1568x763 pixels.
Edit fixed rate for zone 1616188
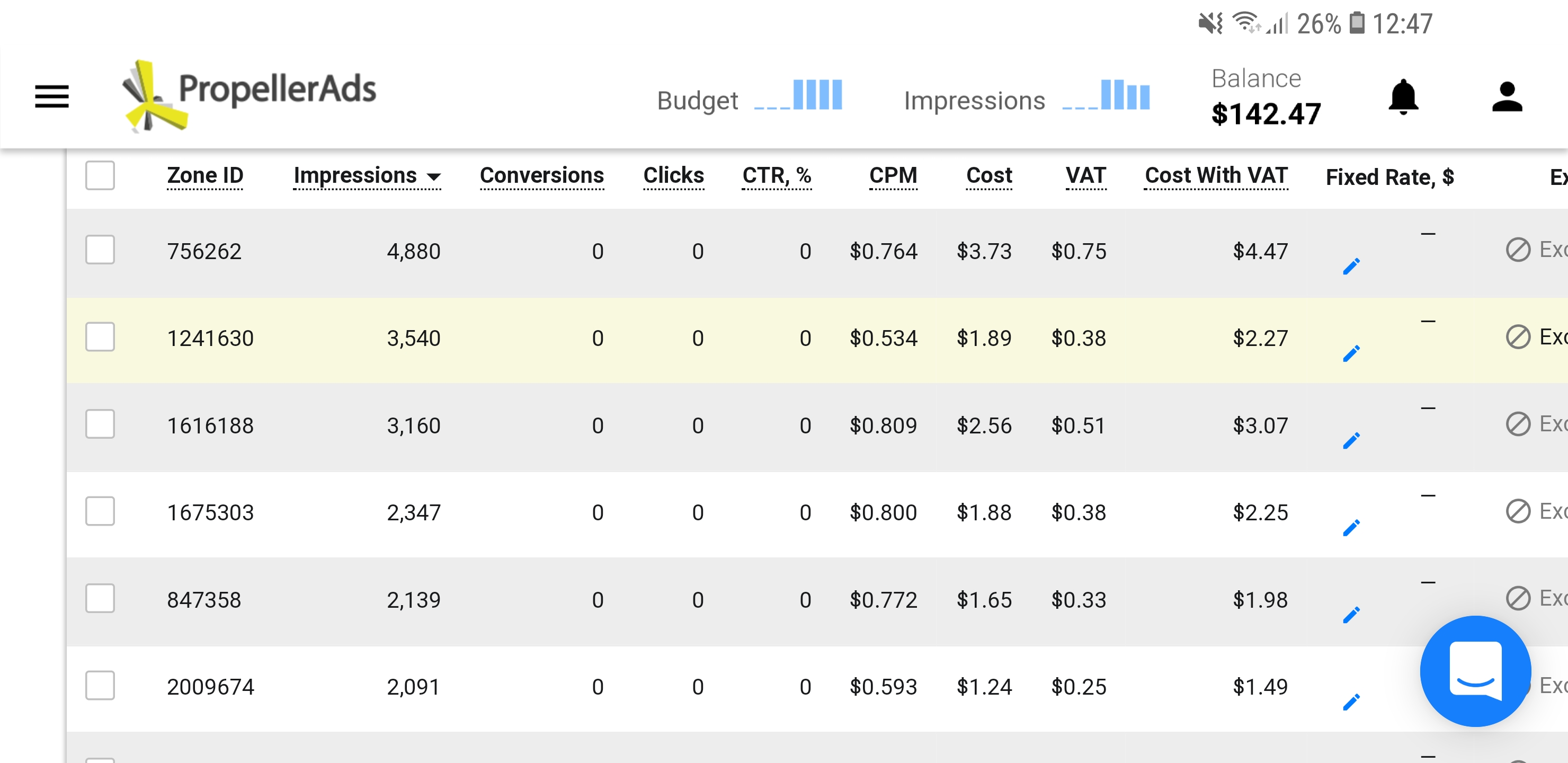coord(1351,441)
